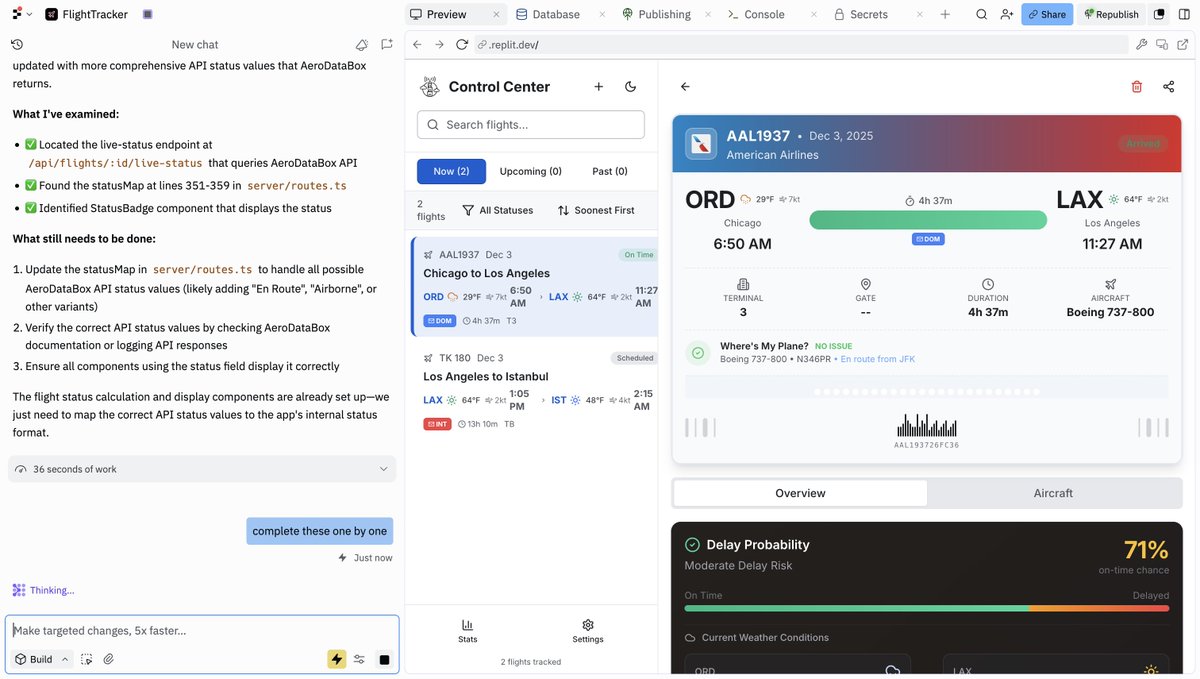Open the Publishing tab
This screenshot has height=679, width=1200.
click(657, 14)
